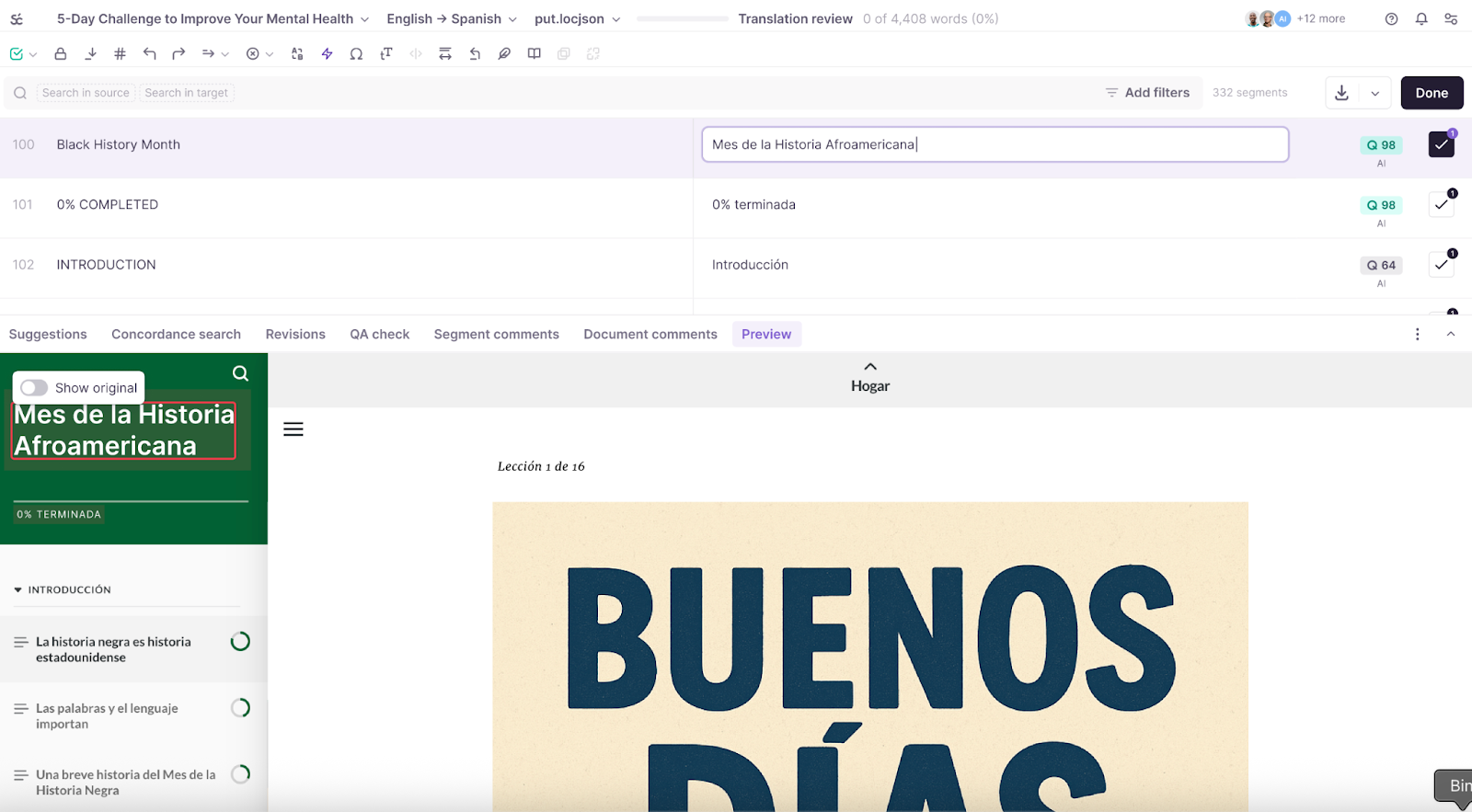This screenshot has height=812, width=1472.
Task: Confirm segment 102 with its checkmark
Action: coord(1442,265)
